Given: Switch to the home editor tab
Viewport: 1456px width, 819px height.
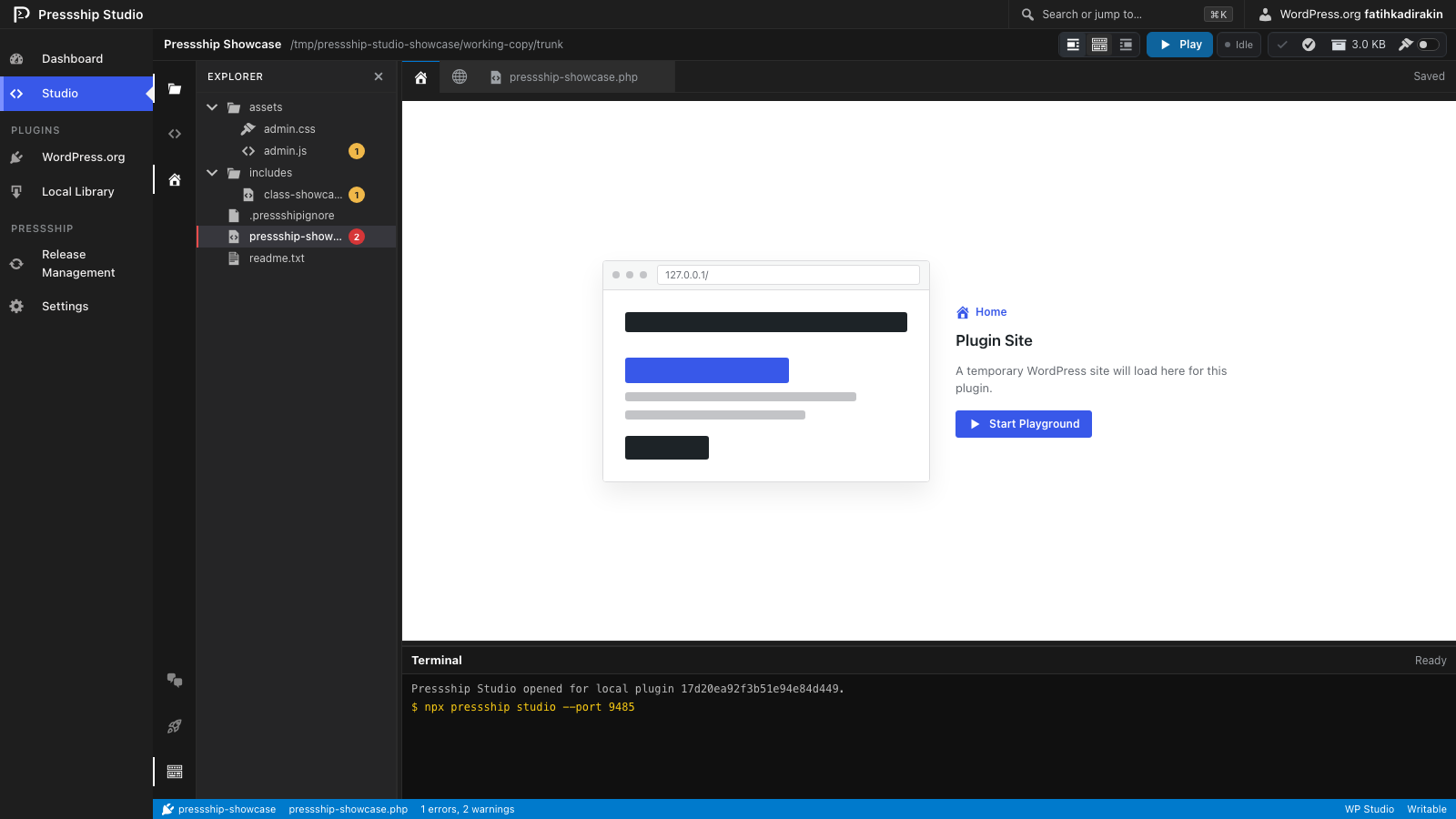Looking at the screenshot, I should coord(420,77).
